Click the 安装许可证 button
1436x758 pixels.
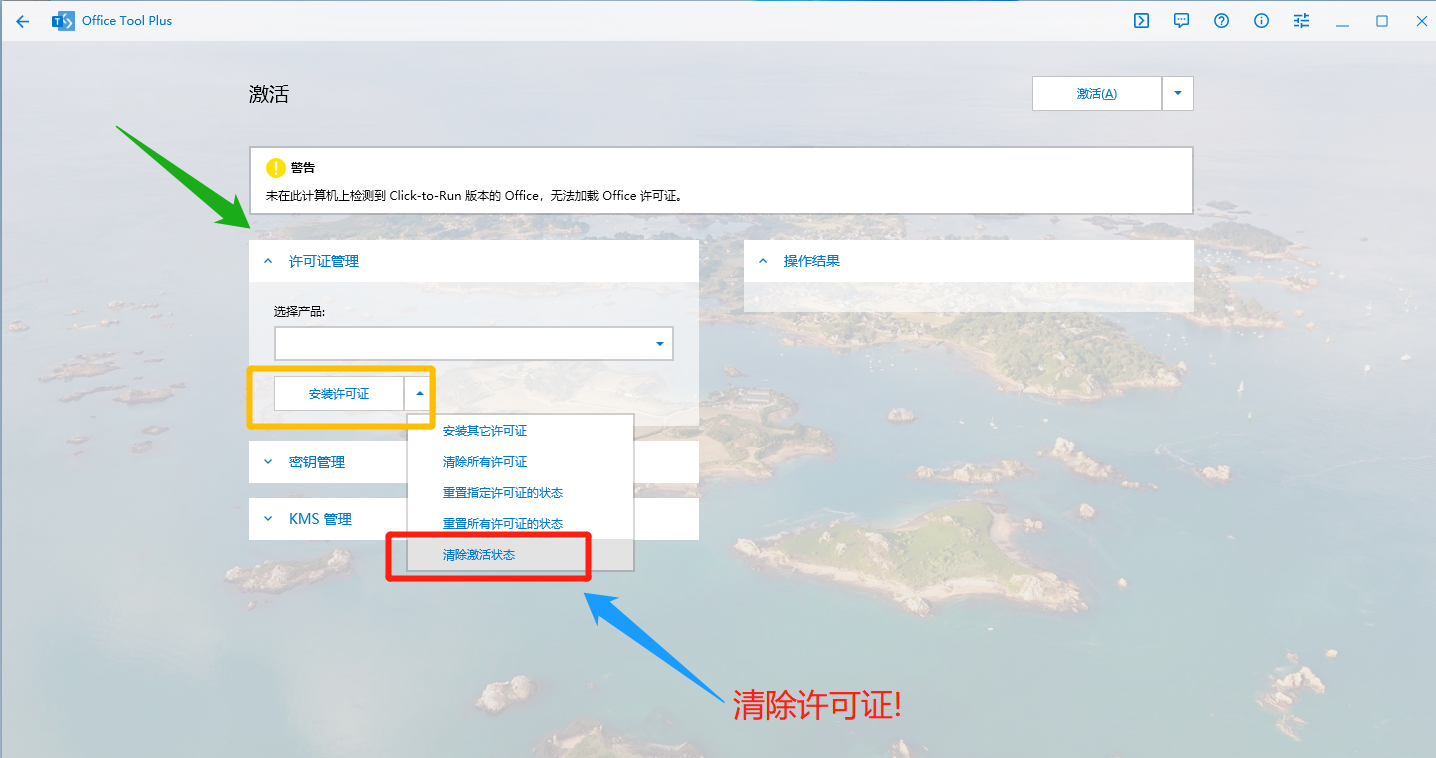[x=339, y=394]
